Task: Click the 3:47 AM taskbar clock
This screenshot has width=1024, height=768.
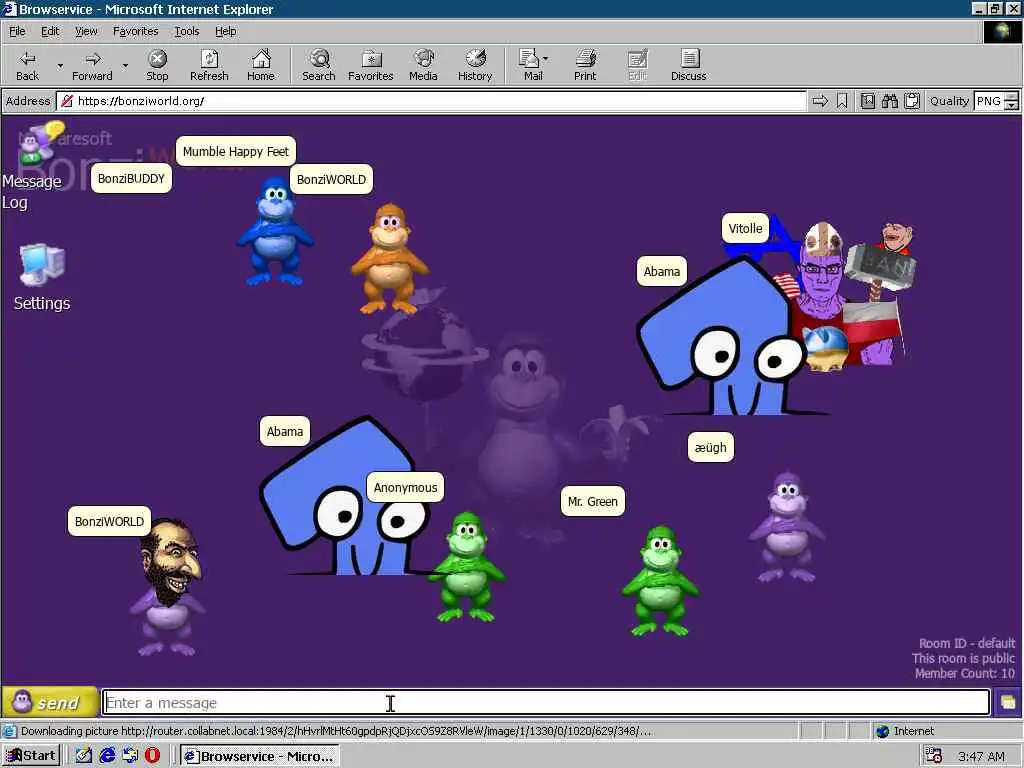Action: click(x=981, y=756)
